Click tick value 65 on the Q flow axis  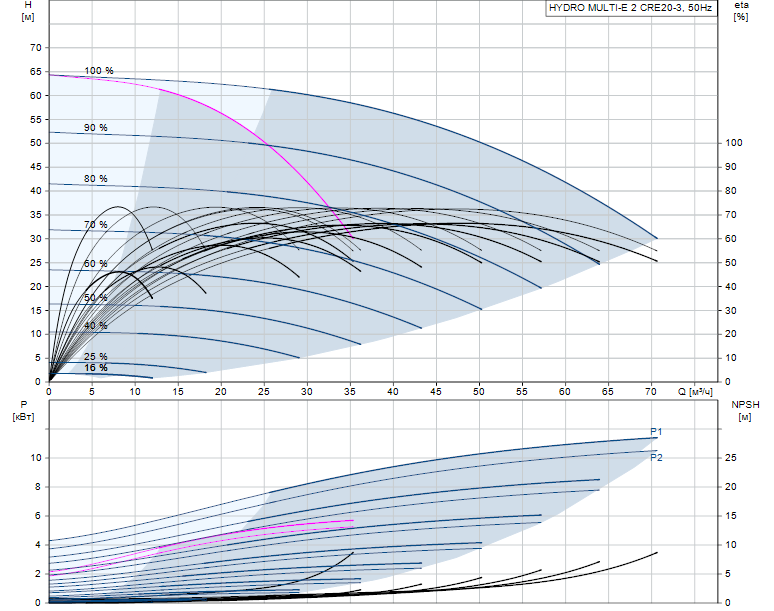(608, 392)
